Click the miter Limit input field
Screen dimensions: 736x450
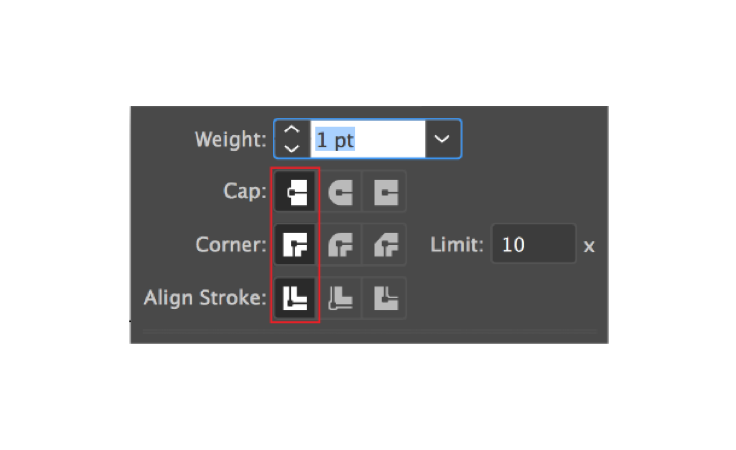tap(532, 244)
